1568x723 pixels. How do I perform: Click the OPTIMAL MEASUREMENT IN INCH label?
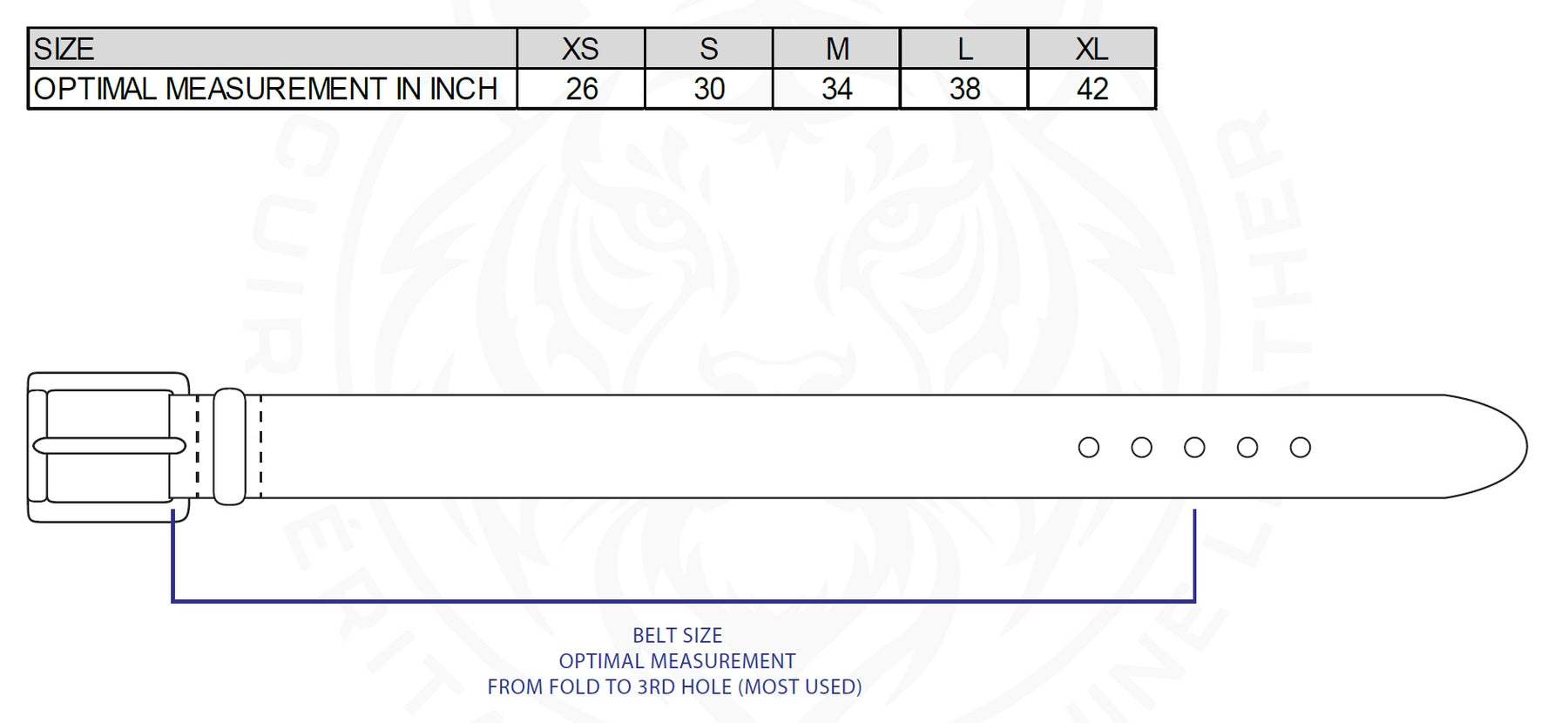266,89
